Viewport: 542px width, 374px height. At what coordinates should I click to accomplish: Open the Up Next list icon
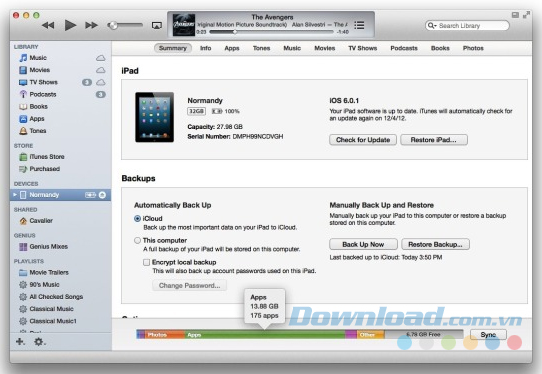click(359, 25)
